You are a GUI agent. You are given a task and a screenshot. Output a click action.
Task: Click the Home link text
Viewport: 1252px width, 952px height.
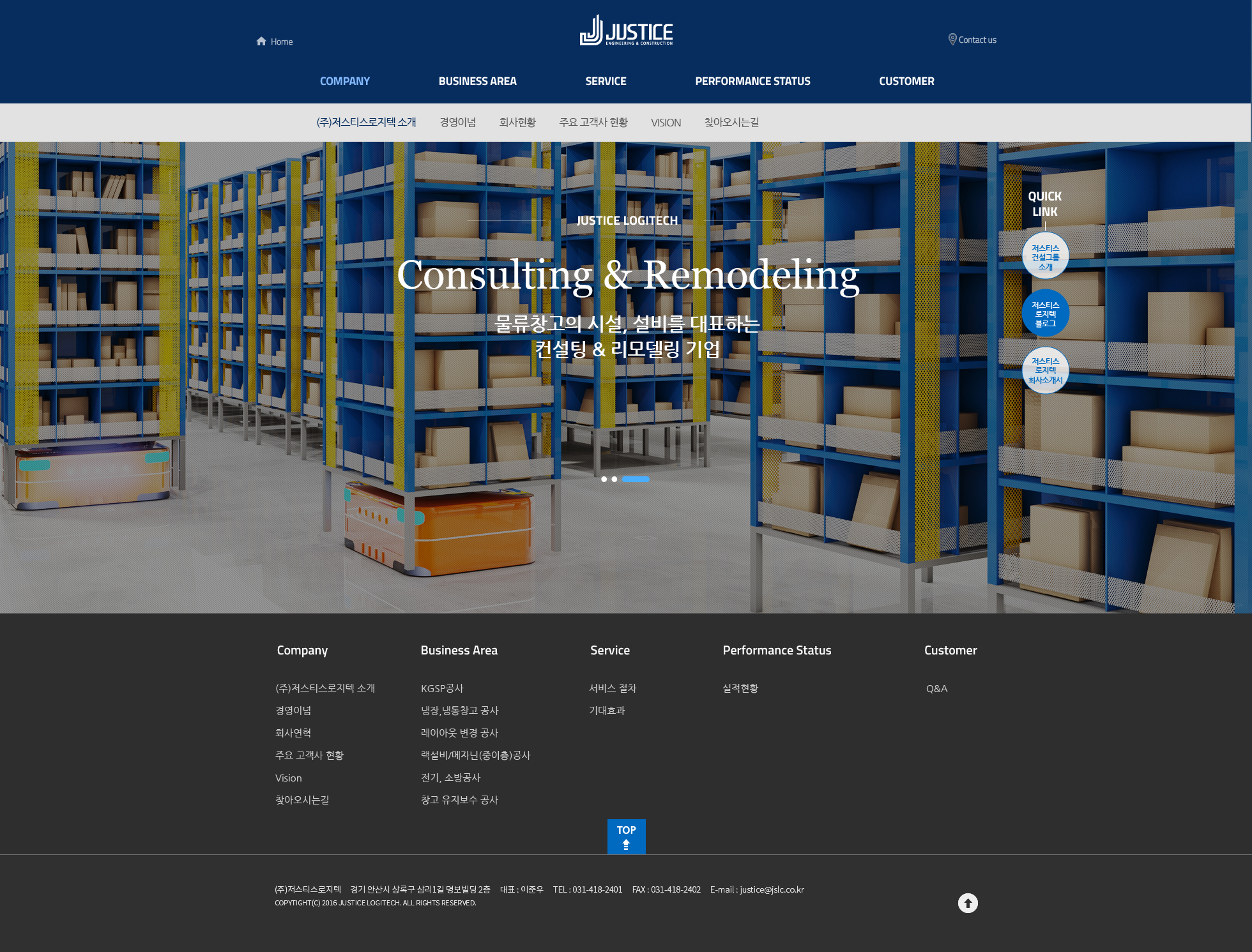(282, 42)
